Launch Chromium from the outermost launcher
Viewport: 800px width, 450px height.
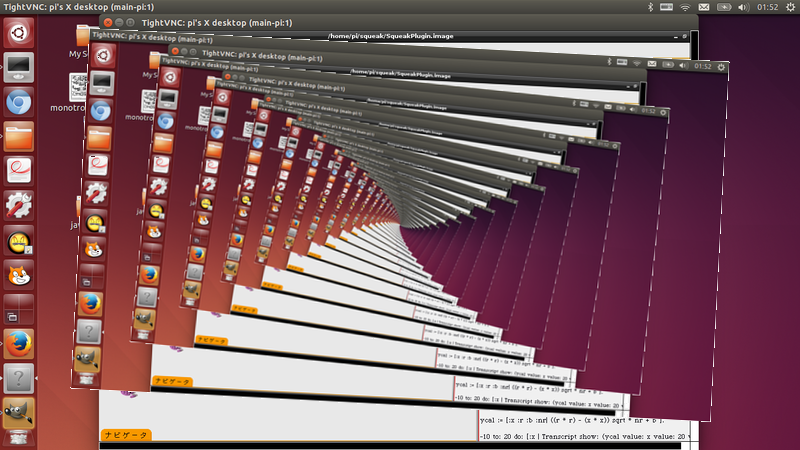19,102
